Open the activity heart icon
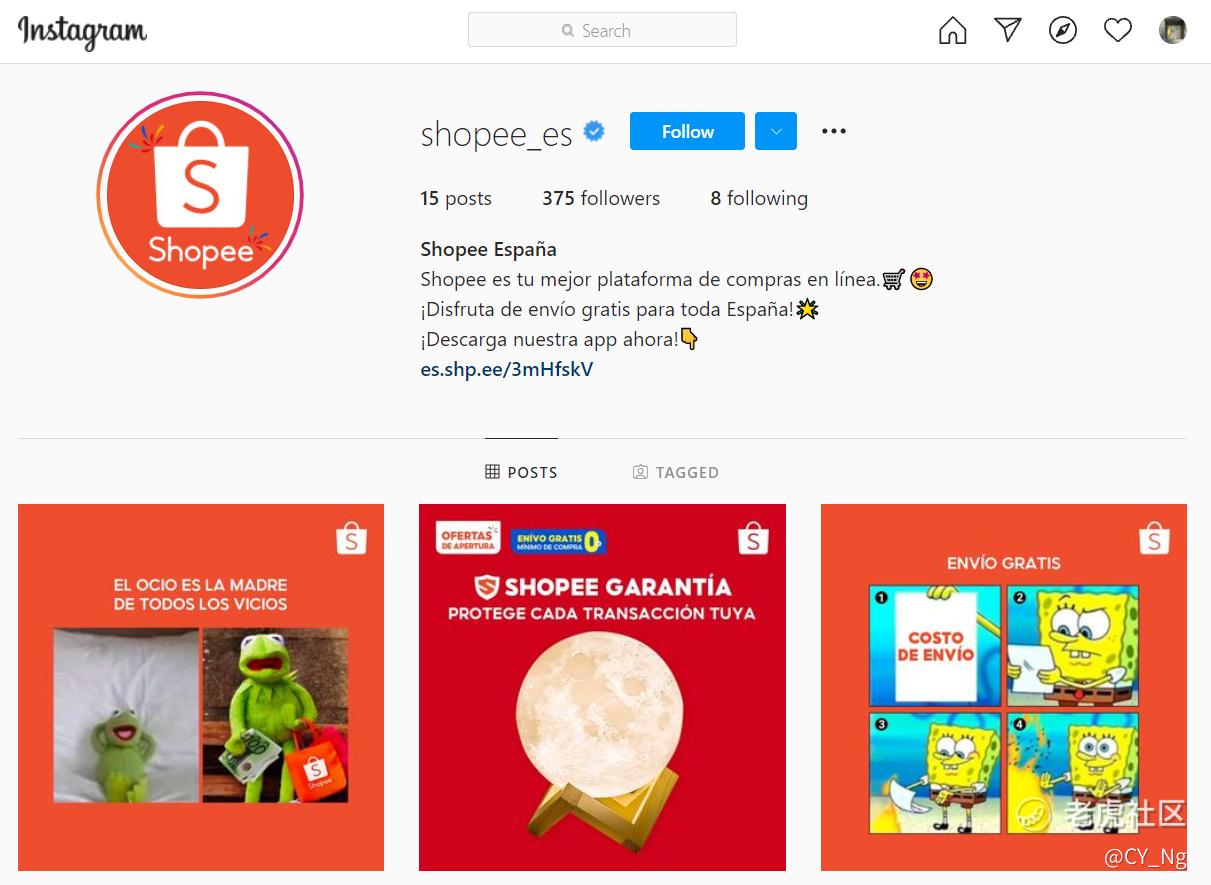The width and height of the screenshot is (1211, 885). [1118, 31]
